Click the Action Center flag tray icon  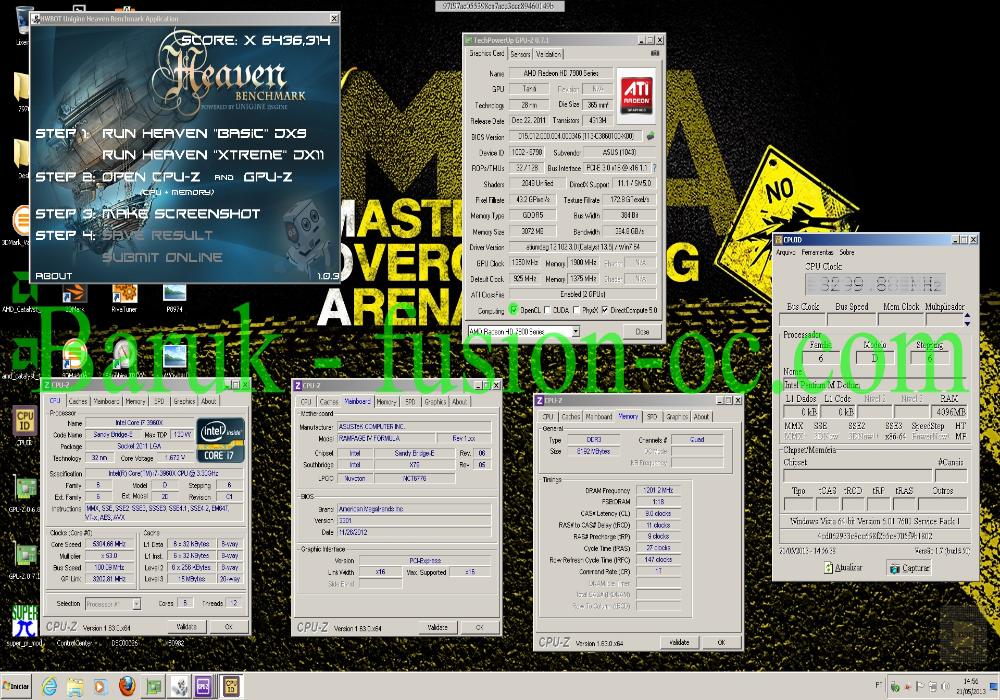click(x=920, y=687)
